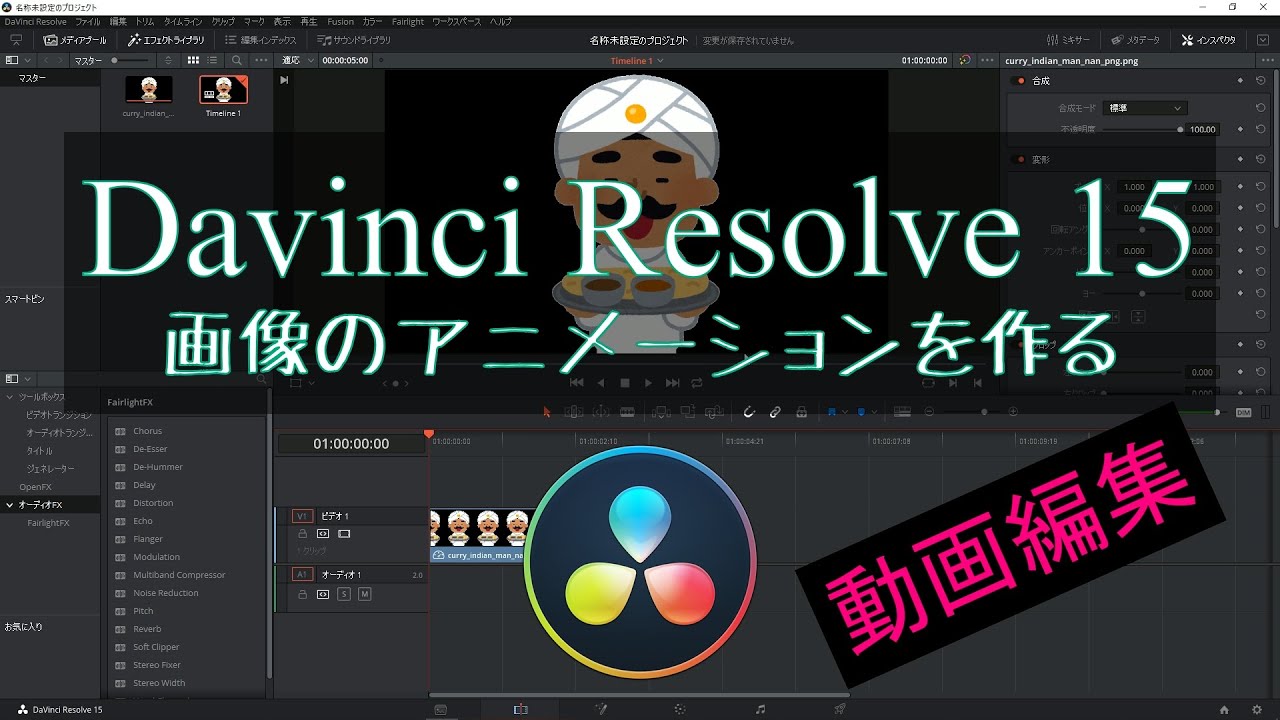Select the Chorus effect
The width and height of the screenshot is (1280, 720).
[x=147, y=431]
